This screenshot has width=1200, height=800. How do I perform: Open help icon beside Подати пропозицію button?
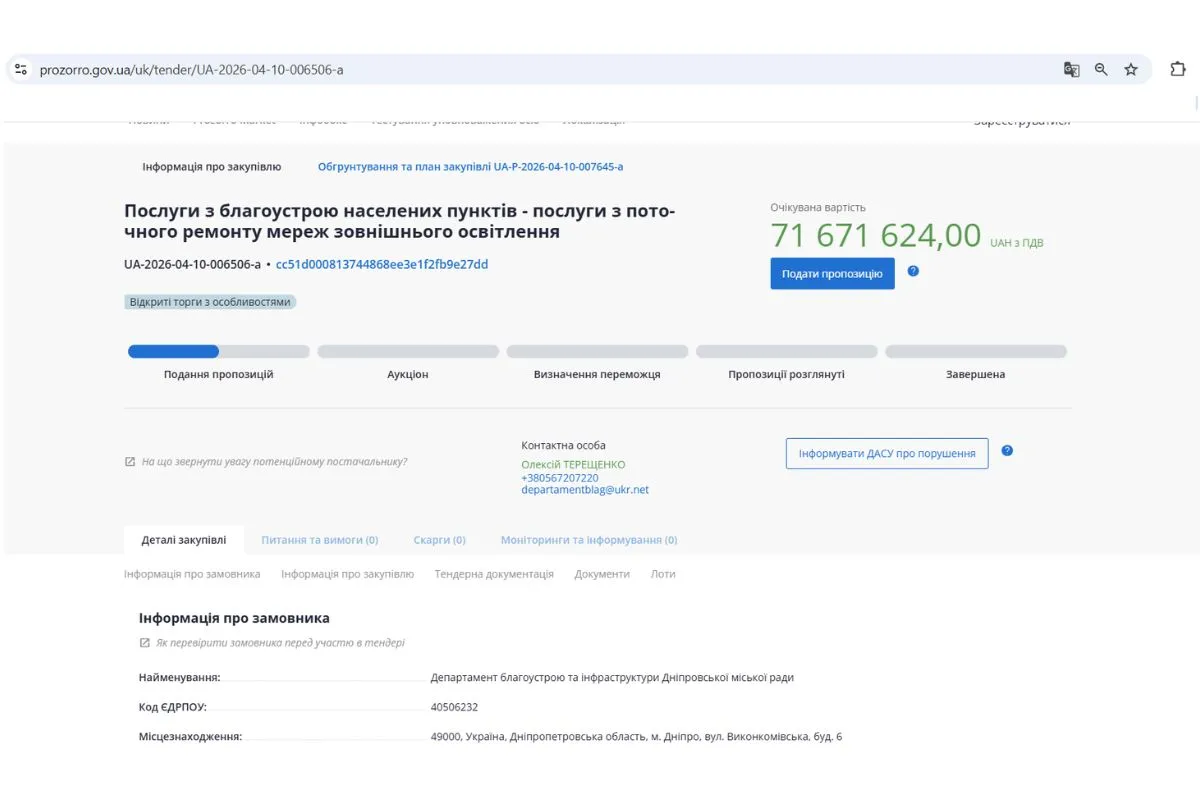point(913,271)
